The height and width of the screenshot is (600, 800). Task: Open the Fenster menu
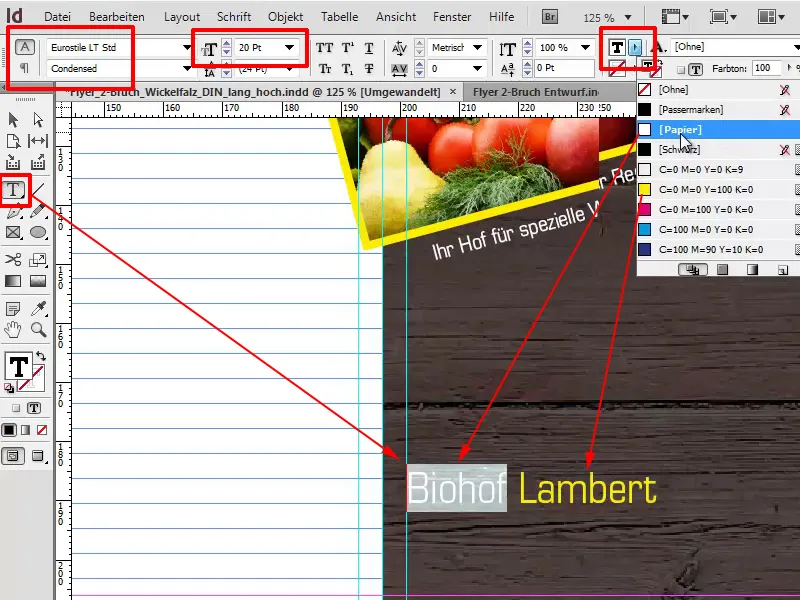tap(452, 17)
